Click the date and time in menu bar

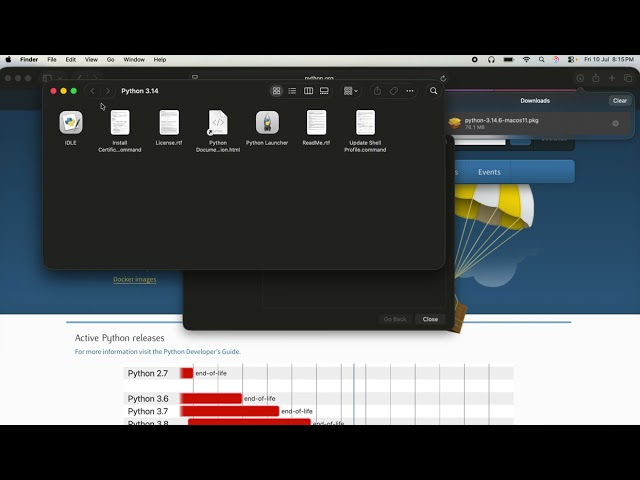[609, 60]
